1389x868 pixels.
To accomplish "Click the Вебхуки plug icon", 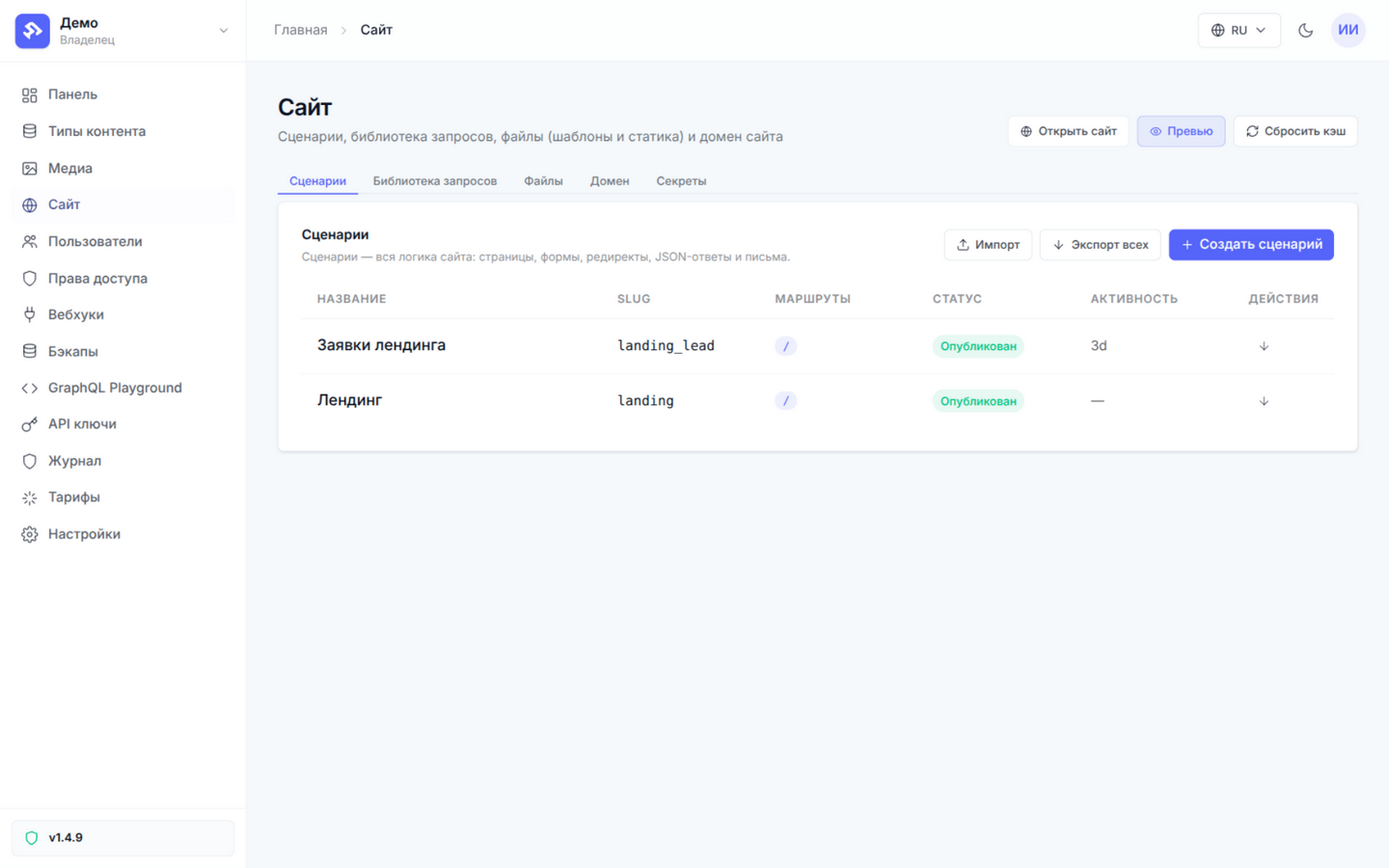I will tap(30, 314).
